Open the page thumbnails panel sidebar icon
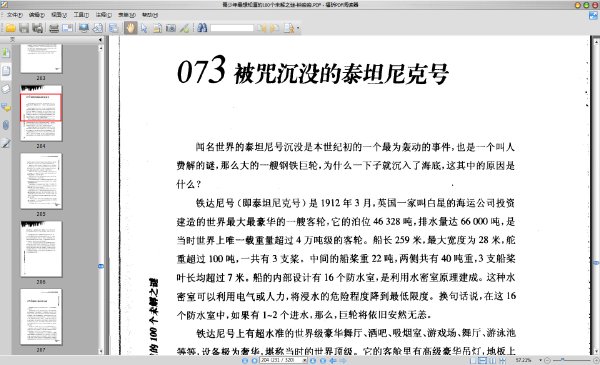 6,72
